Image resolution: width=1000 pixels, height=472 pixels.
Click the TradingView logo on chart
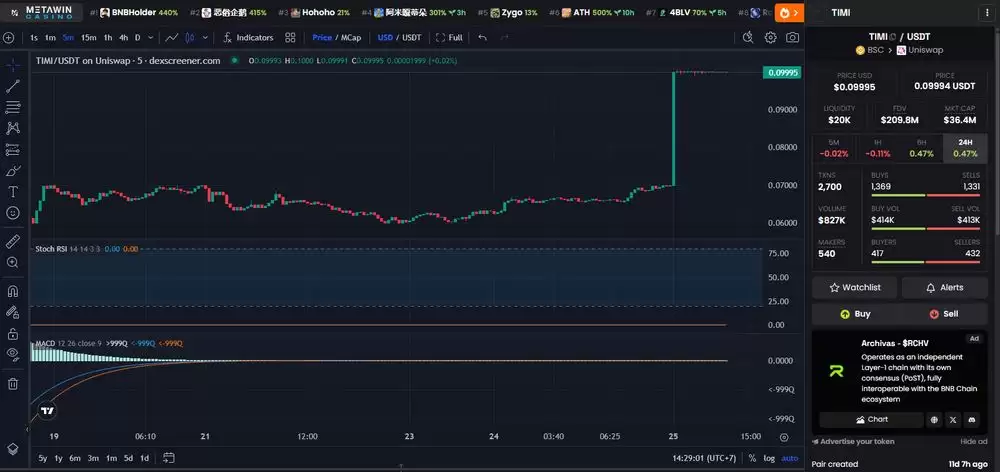[x=47, y=411]
